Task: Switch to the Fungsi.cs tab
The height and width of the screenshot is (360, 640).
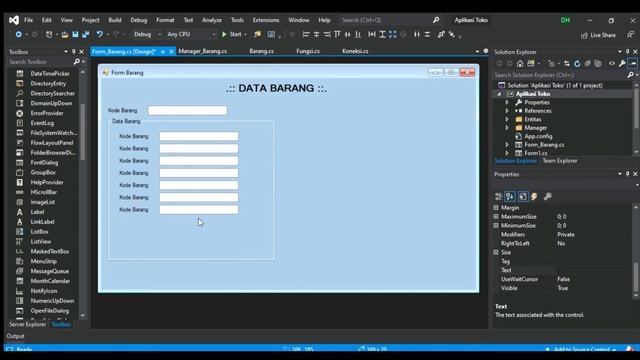Action: pyautogui.click(x=308, y=51)
